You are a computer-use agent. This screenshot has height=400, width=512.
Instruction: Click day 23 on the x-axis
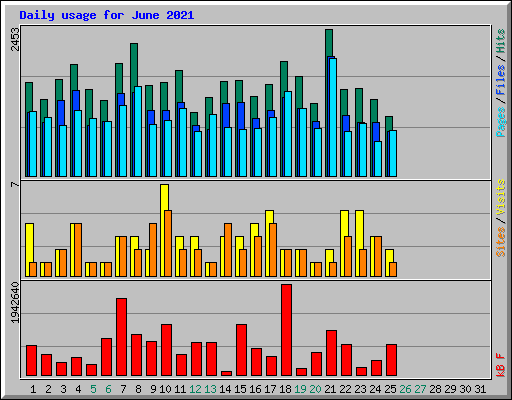[360, 389]
